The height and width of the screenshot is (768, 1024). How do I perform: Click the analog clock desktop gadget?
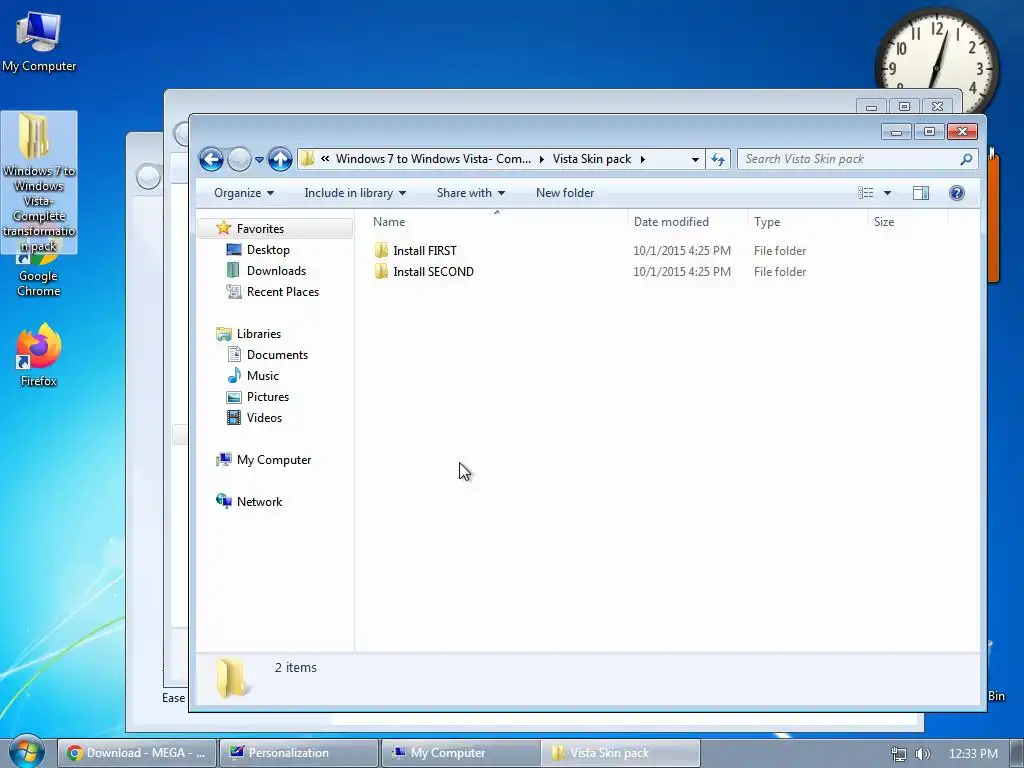point(937,60)
